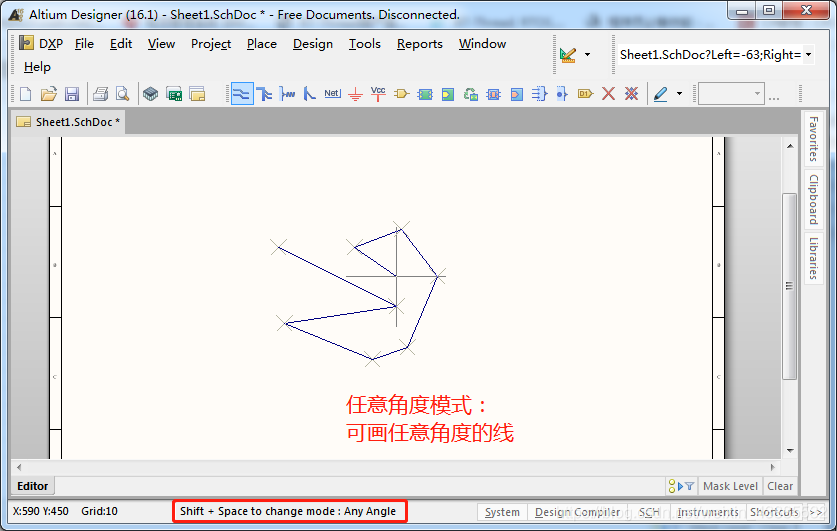Open the Favorites side panel
837x531 pixels.
point(814,138)
